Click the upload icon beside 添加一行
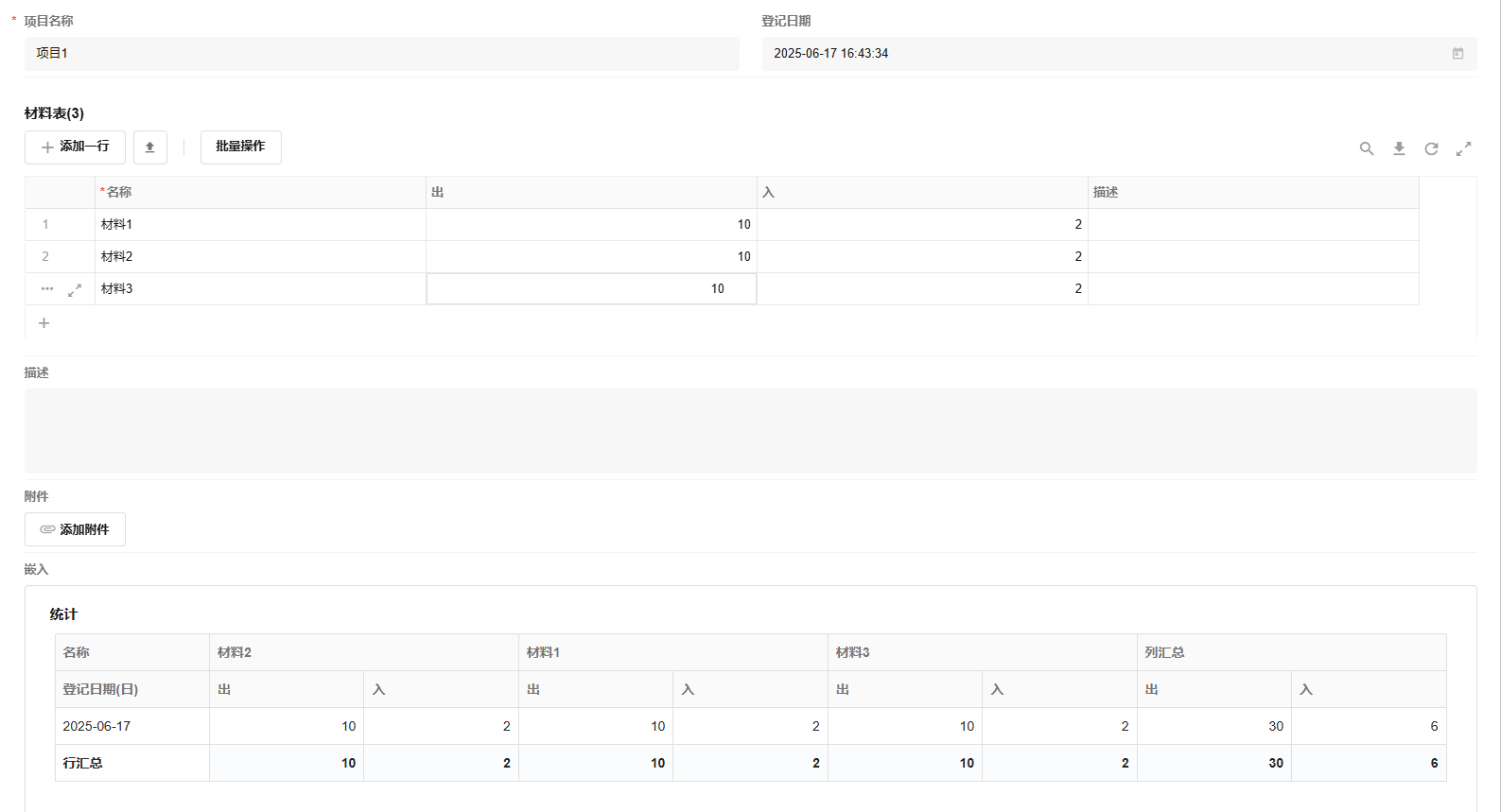1501x812 pixels. coord(149,147)
